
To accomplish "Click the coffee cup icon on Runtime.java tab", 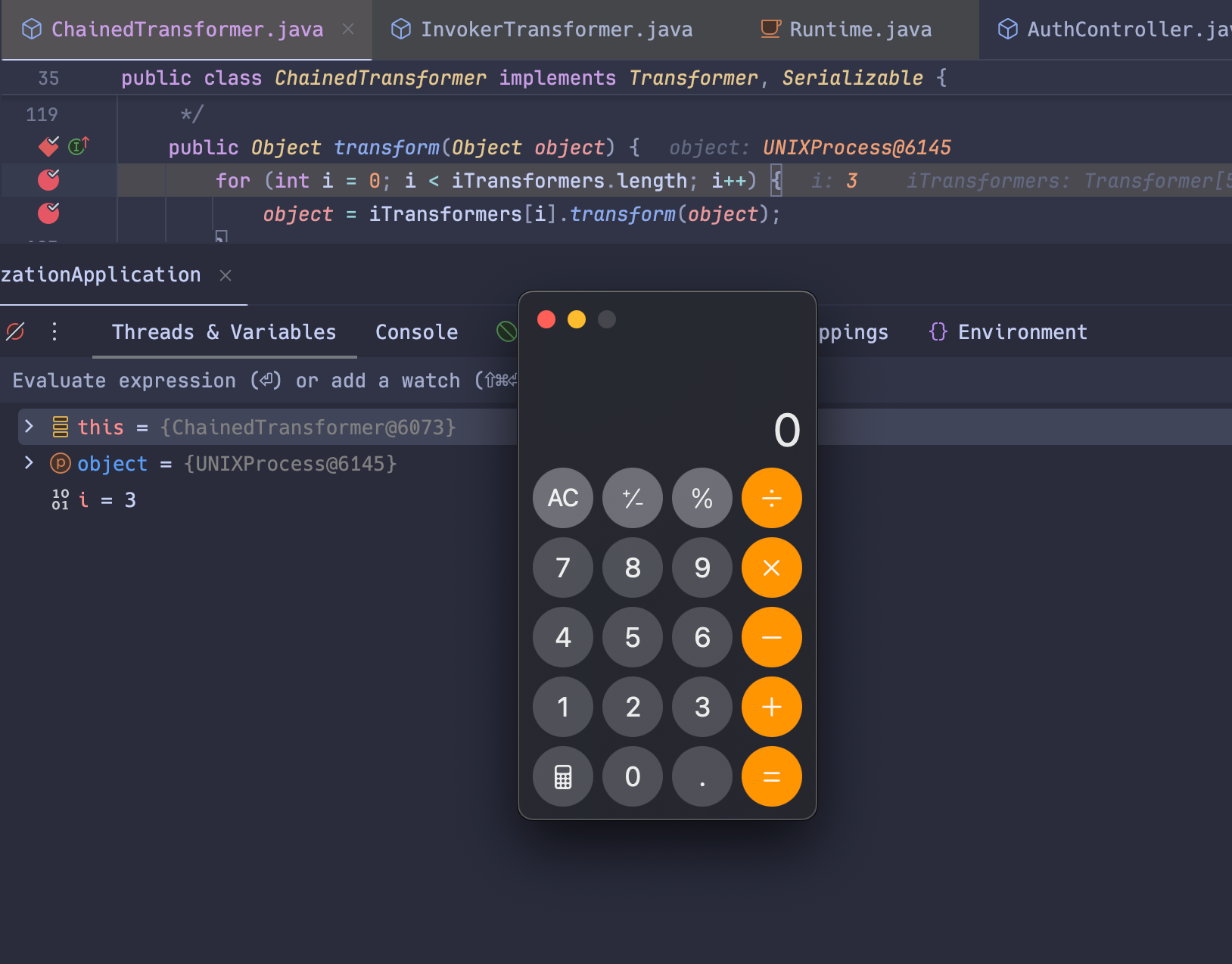I will point(770,29).
